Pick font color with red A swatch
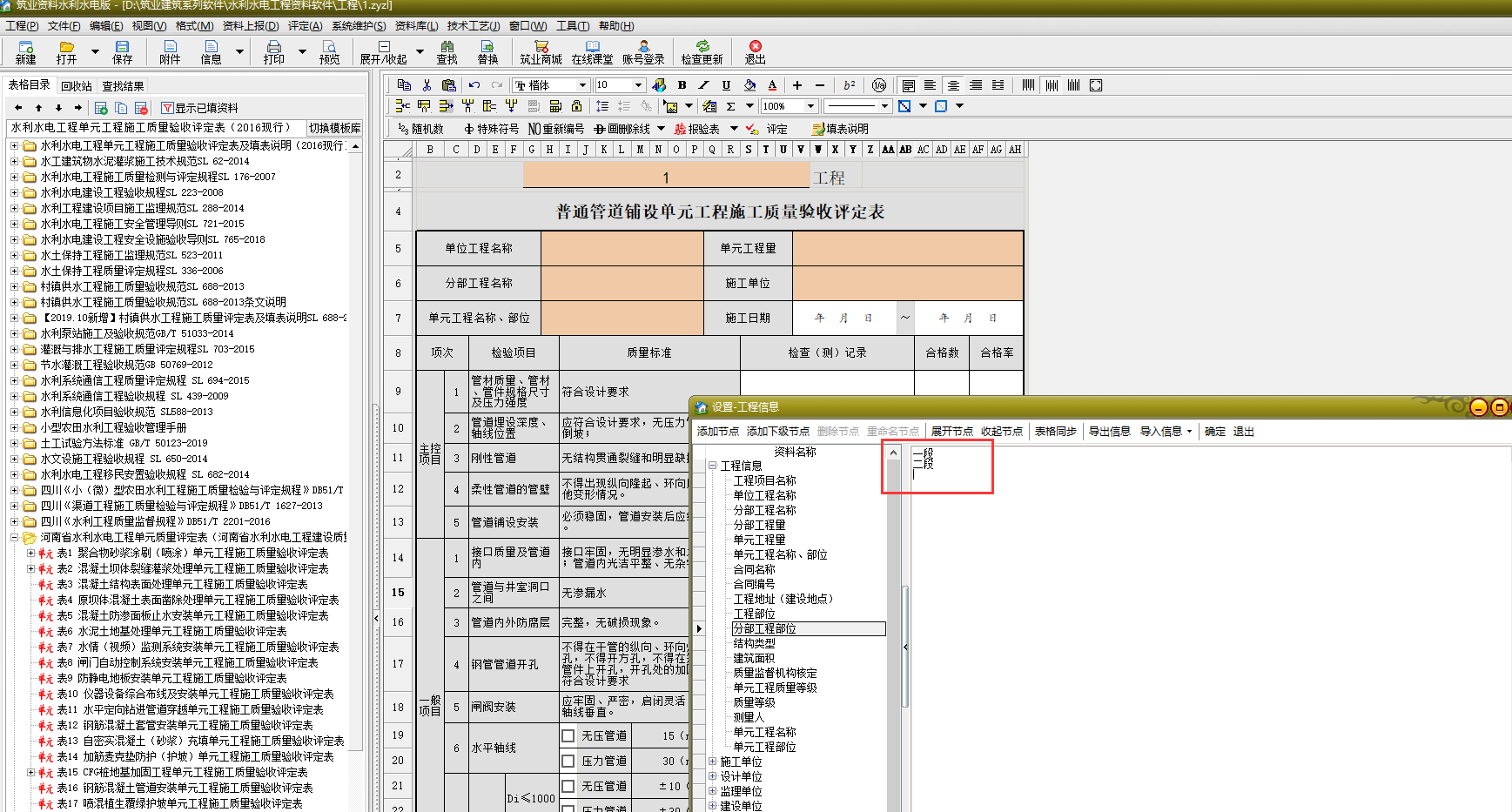1512x812 pixels. 772,84
